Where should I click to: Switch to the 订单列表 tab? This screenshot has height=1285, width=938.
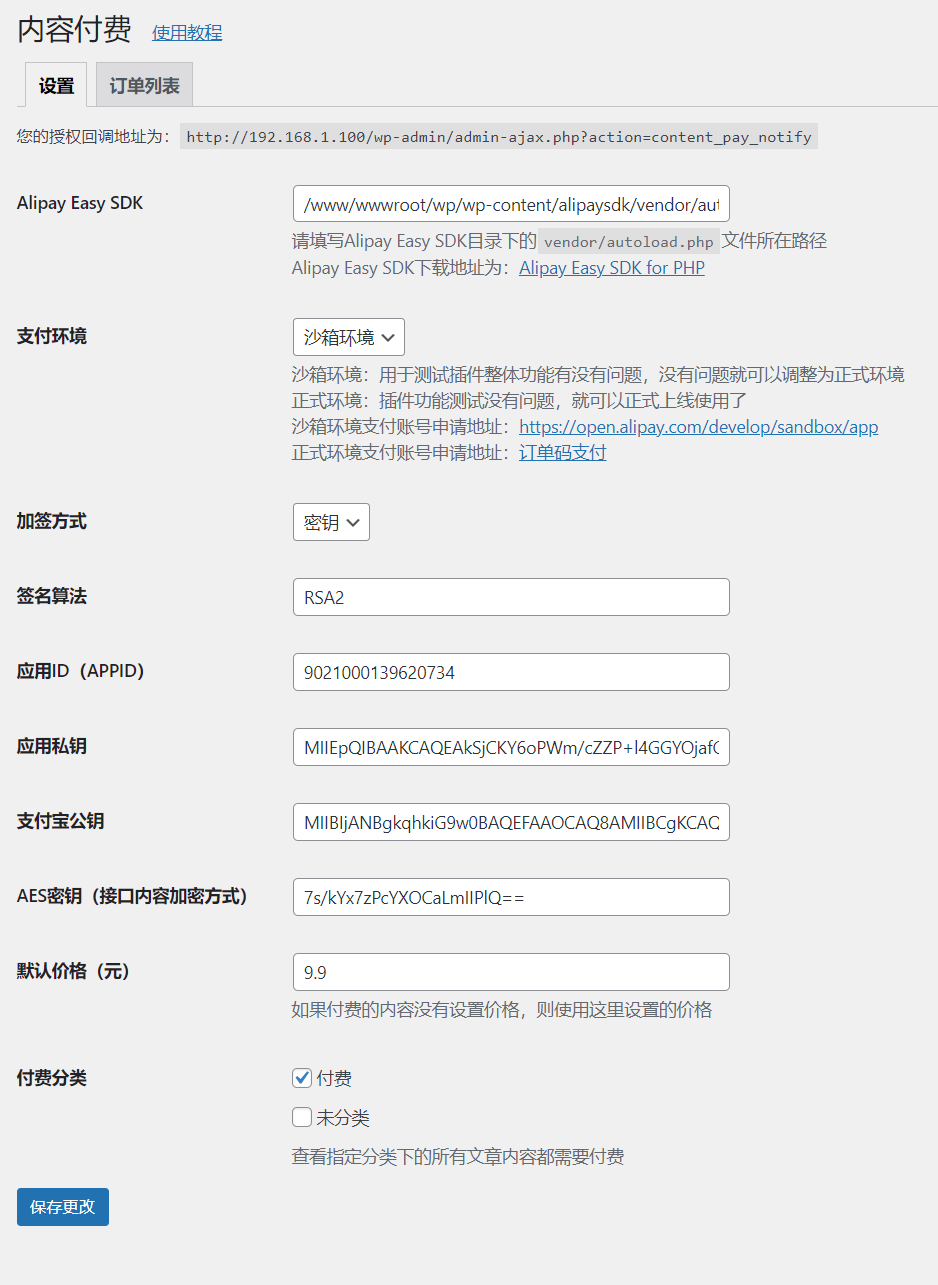[x=144, y=85]
